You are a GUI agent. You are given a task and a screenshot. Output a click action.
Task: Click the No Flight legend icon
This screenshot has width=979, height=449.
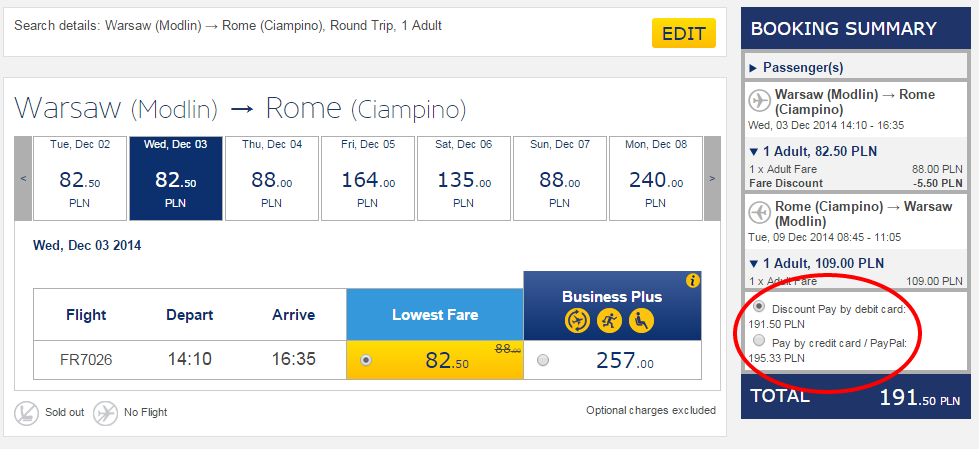[x=104, y=412]
